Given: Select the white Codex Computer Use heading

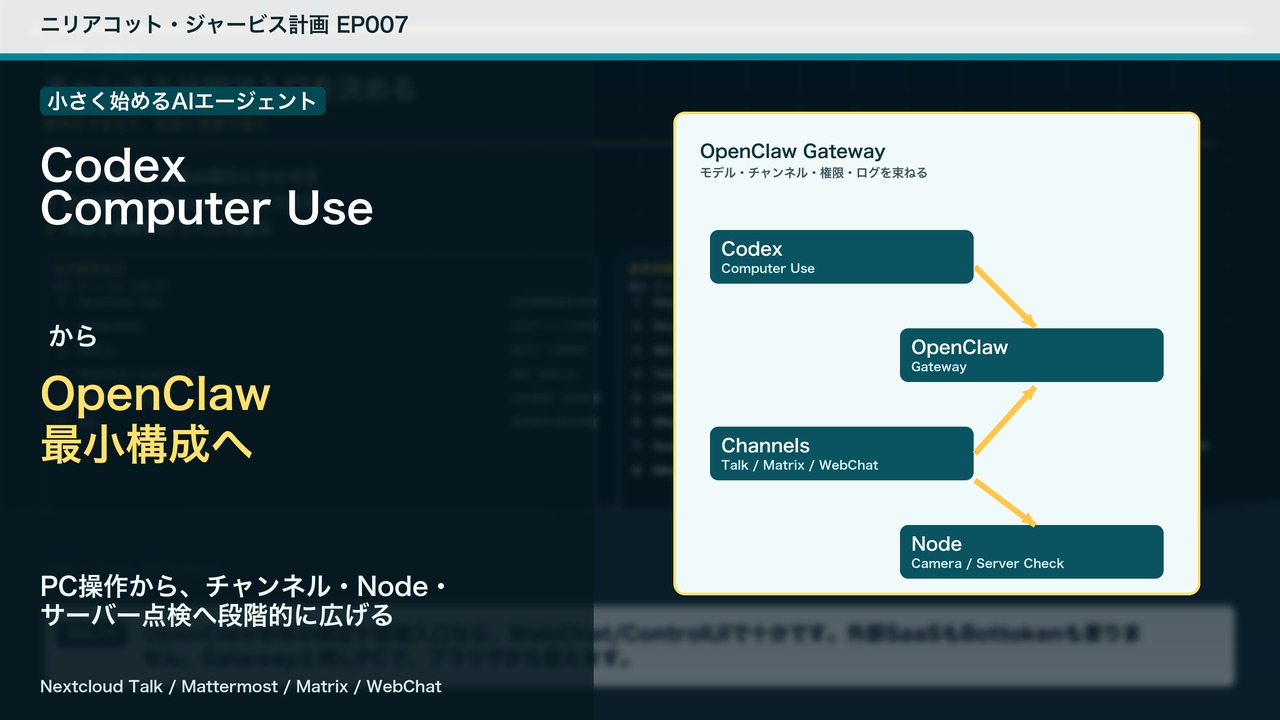Looking at the screenshot, I should coord(207,188).
